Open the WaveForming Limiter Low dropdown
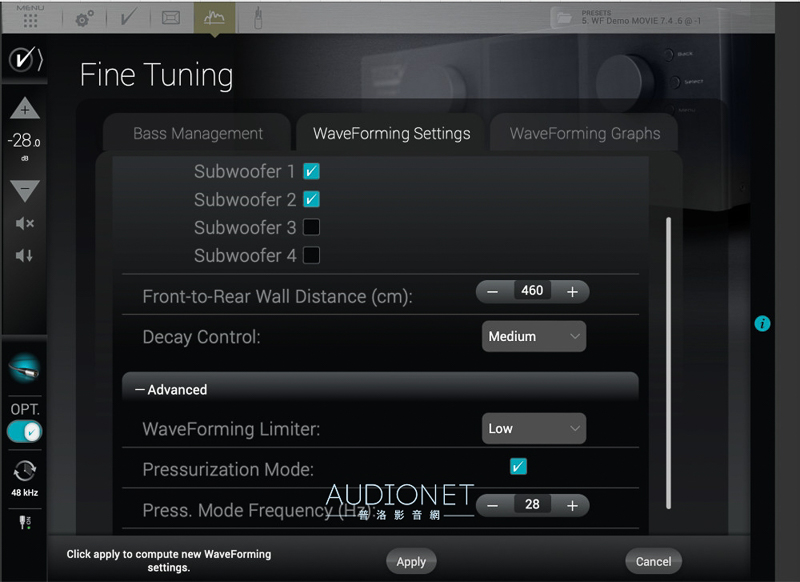Screen dimensions: 800x582 point(534,428)
